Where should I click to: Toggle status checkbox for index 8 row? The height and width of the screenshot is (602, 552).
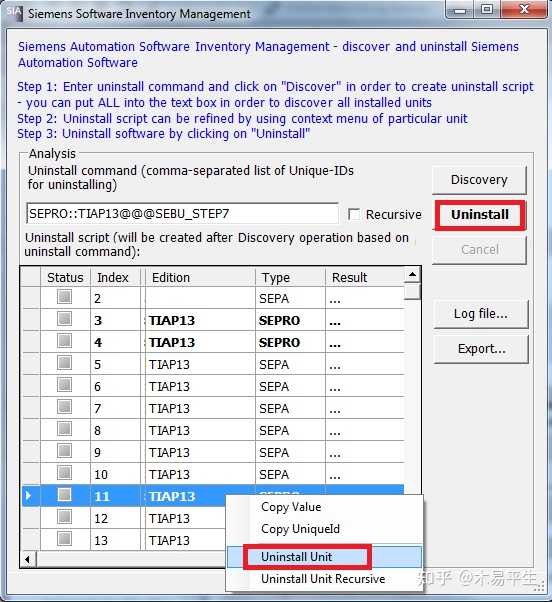tap(64, 428)
